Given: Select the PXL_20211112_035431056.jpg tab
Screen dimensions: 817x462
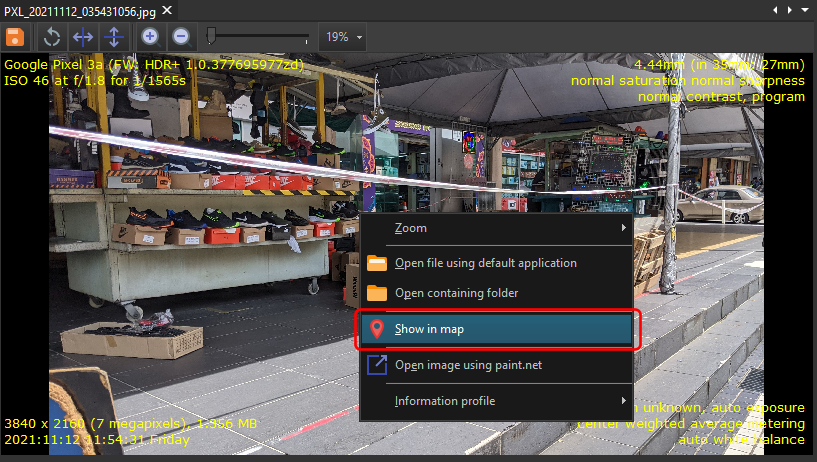Looking at the screenshot, I should click(x=79, y=9).
